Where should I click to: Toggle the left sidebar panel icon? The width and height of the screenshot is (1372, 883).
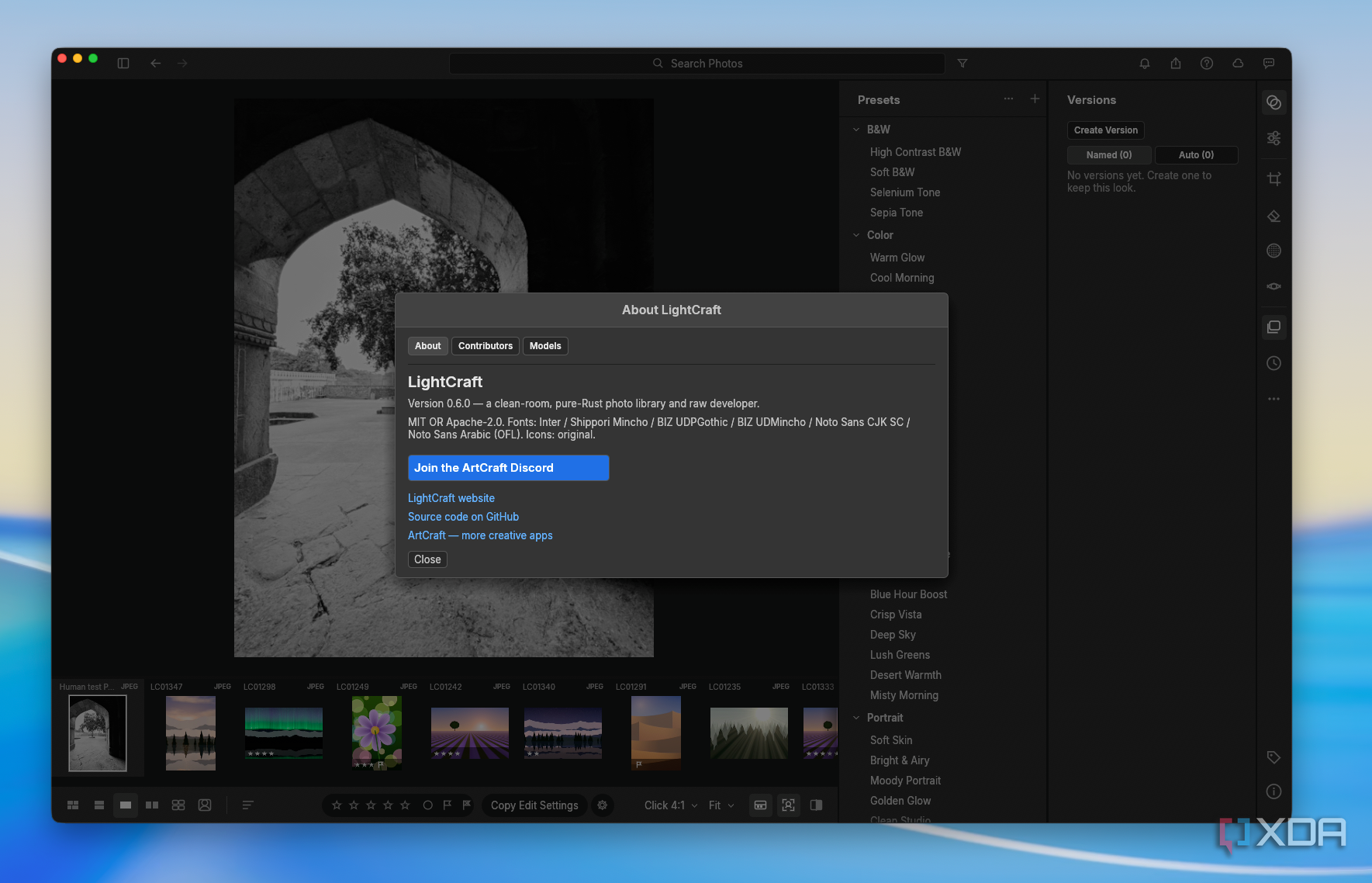point(123,63)
